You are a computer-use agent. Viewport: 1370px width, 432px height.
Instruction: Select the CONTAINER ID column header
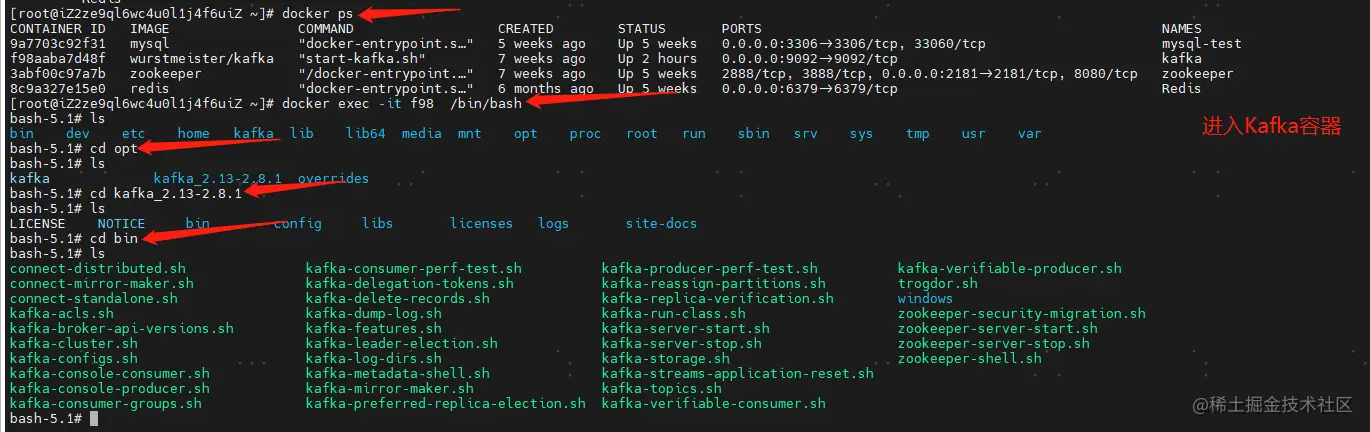coord(57,28)
